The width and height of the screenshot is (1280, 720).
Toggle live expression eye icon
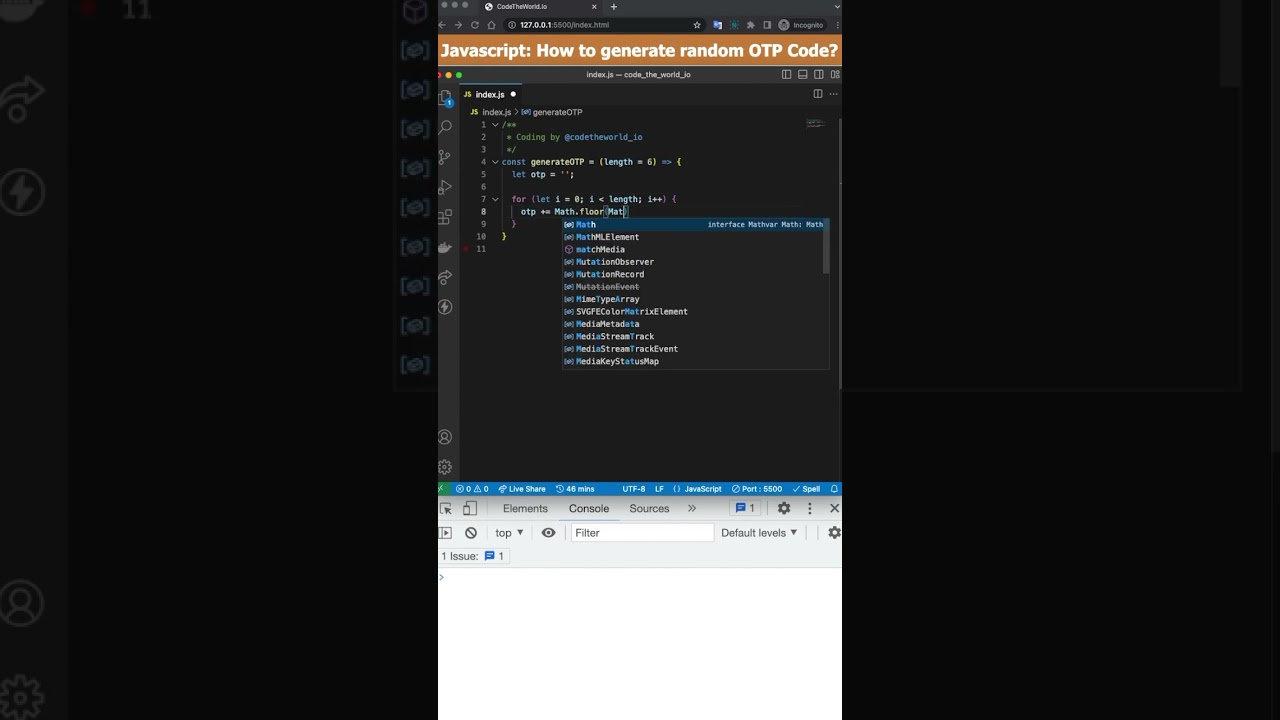click(548, 533)
